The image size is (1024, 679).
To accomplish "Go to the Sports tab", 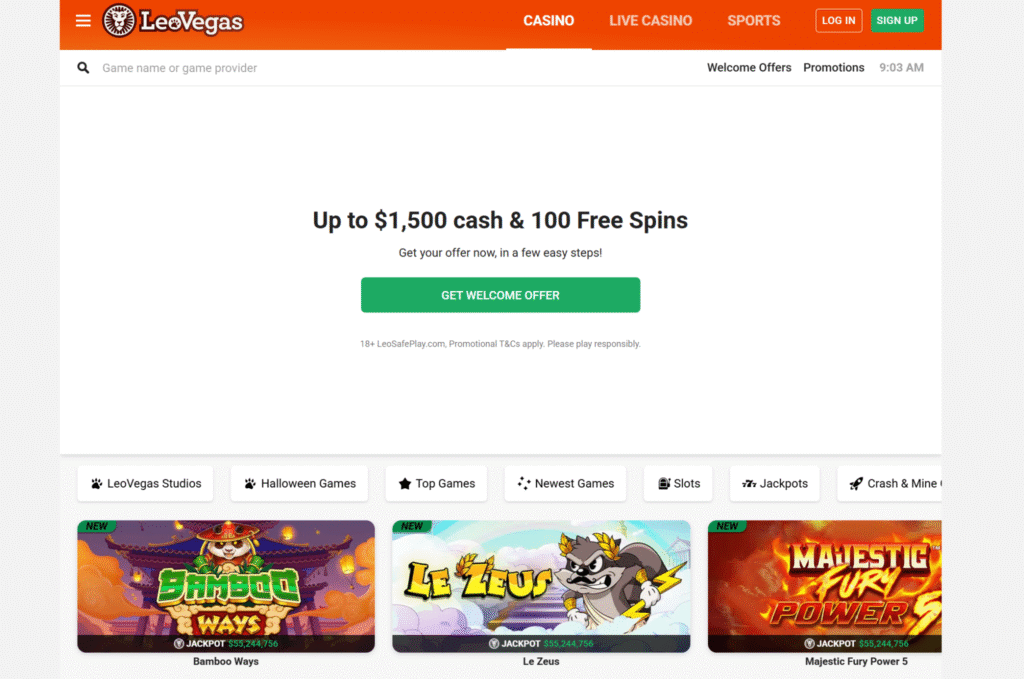I will pyautogui.click(x=754, y=21).
